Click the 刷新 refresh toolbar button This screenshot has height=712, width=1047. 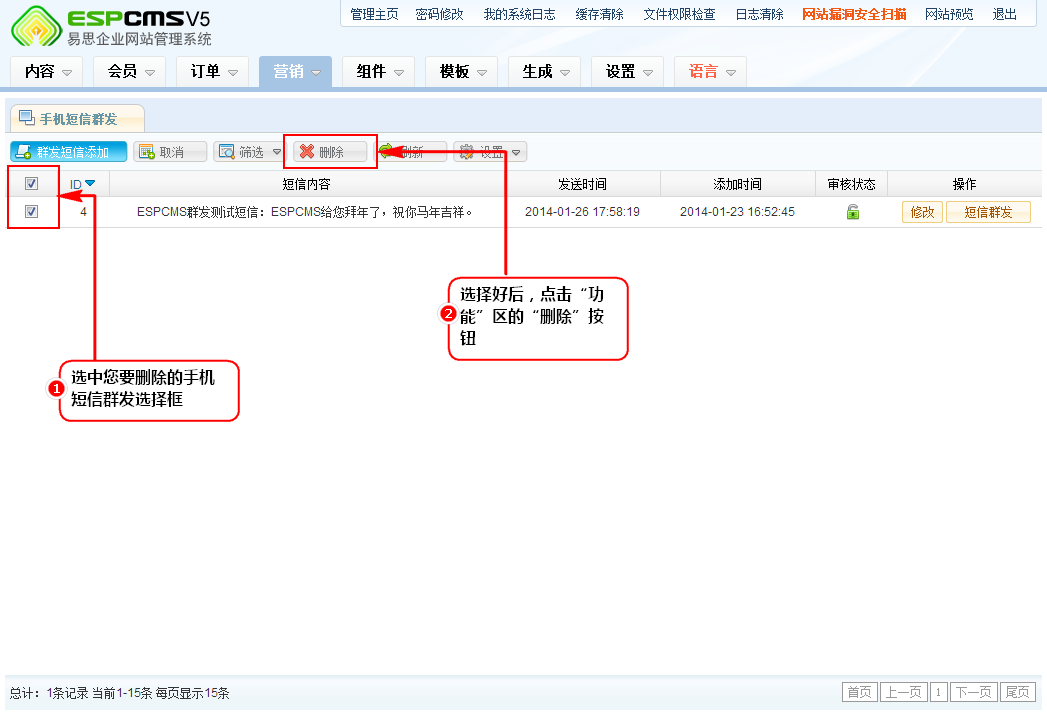(x=412, y=152)
